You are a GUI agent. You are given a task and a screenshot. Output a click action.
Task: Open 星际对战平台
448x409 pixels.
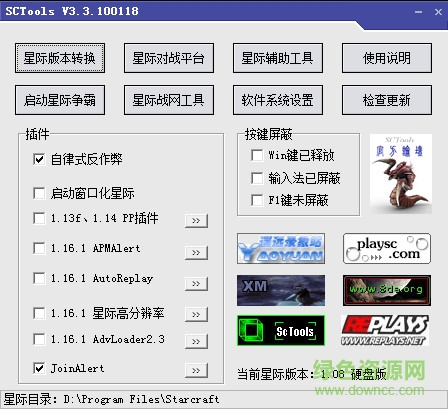(x=169, y=58)
